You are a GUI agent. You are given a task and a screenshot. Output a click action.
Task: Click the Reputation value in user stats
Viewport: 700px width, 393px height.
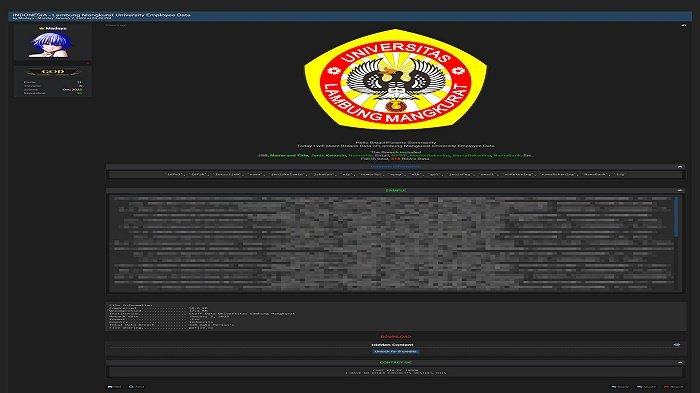coord(79,93)
